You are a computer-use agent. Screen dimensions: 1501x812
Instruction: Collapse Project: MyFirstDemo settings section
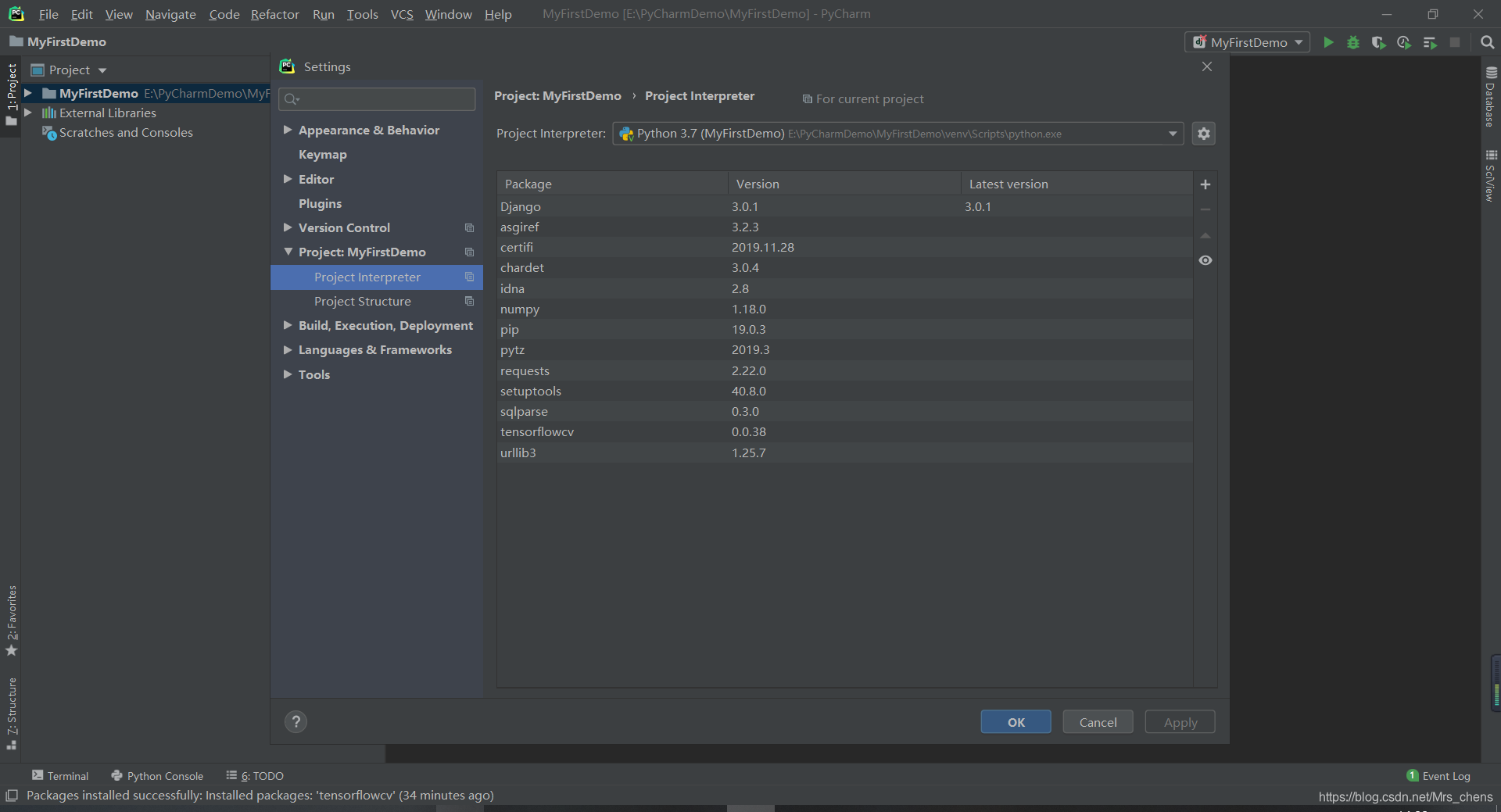288,252
